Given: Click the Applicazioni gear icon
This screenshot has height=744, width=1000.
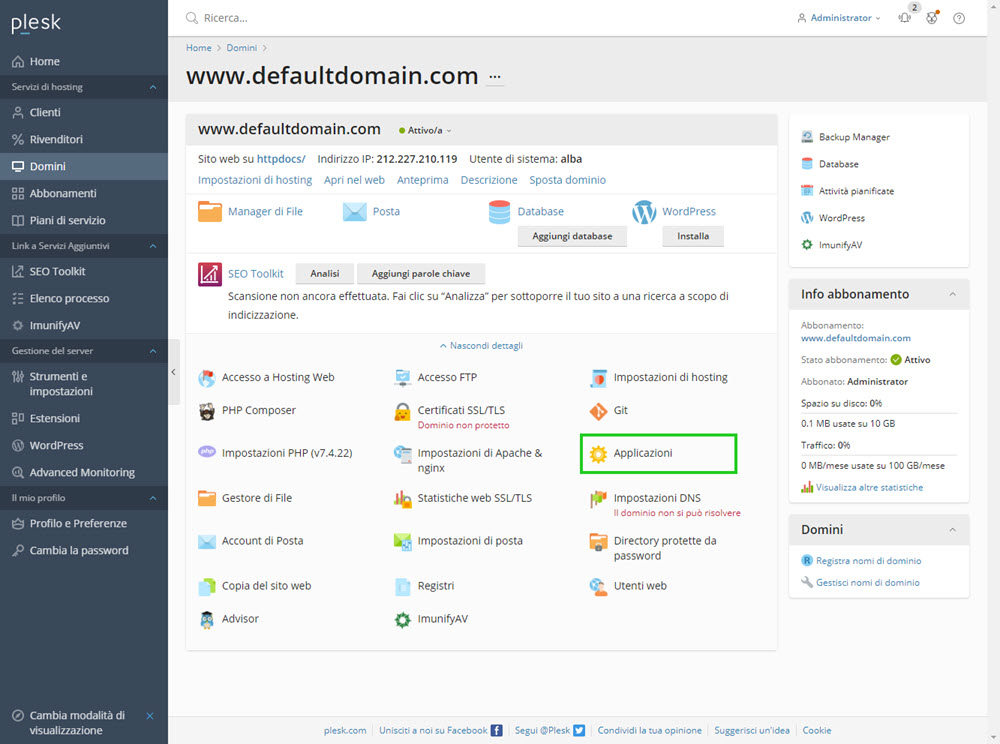Looking at the screenshot, I should coord(598,454).
